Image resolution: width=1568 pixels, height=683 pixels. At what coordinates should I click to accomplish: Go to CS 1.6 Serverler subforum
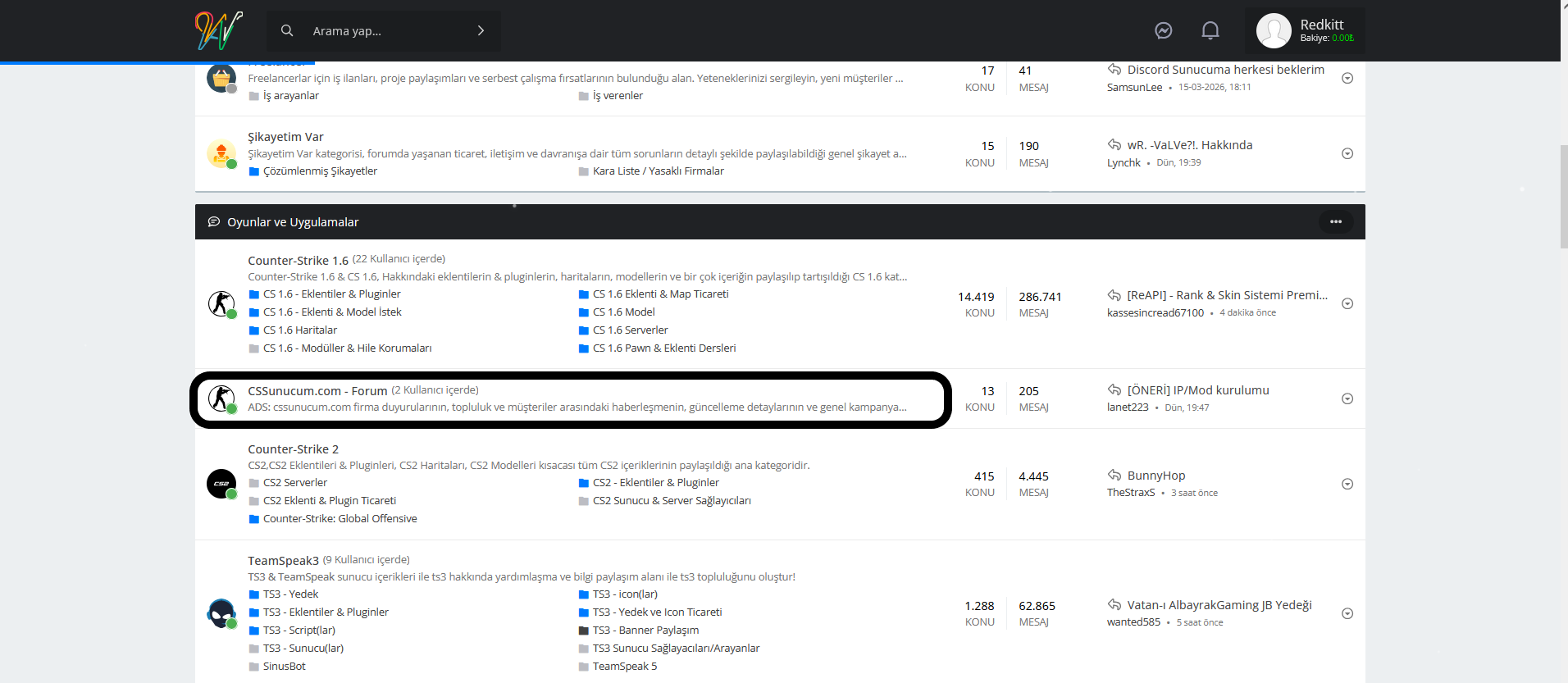tap(631, 330)
